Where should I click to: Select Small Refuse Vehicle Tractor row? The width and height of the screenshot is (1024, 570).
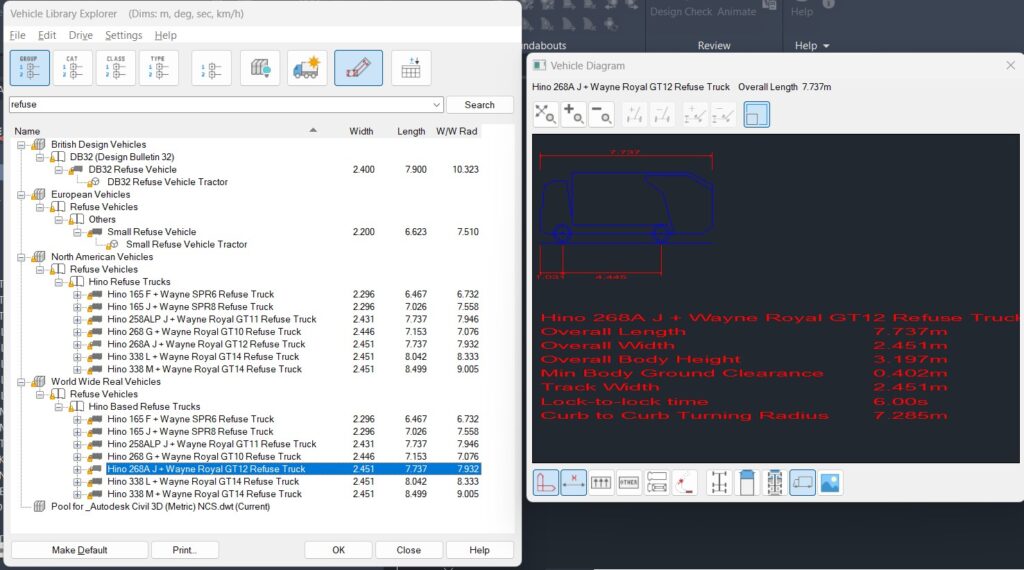point(186,244)
